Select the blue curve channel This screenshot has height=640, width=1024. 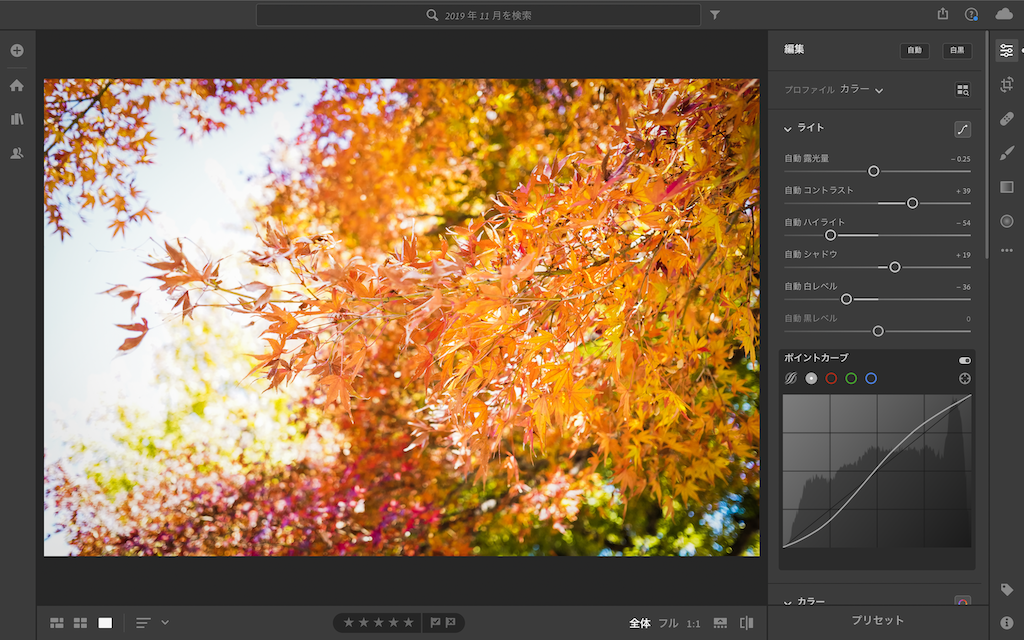coord(871,379)
